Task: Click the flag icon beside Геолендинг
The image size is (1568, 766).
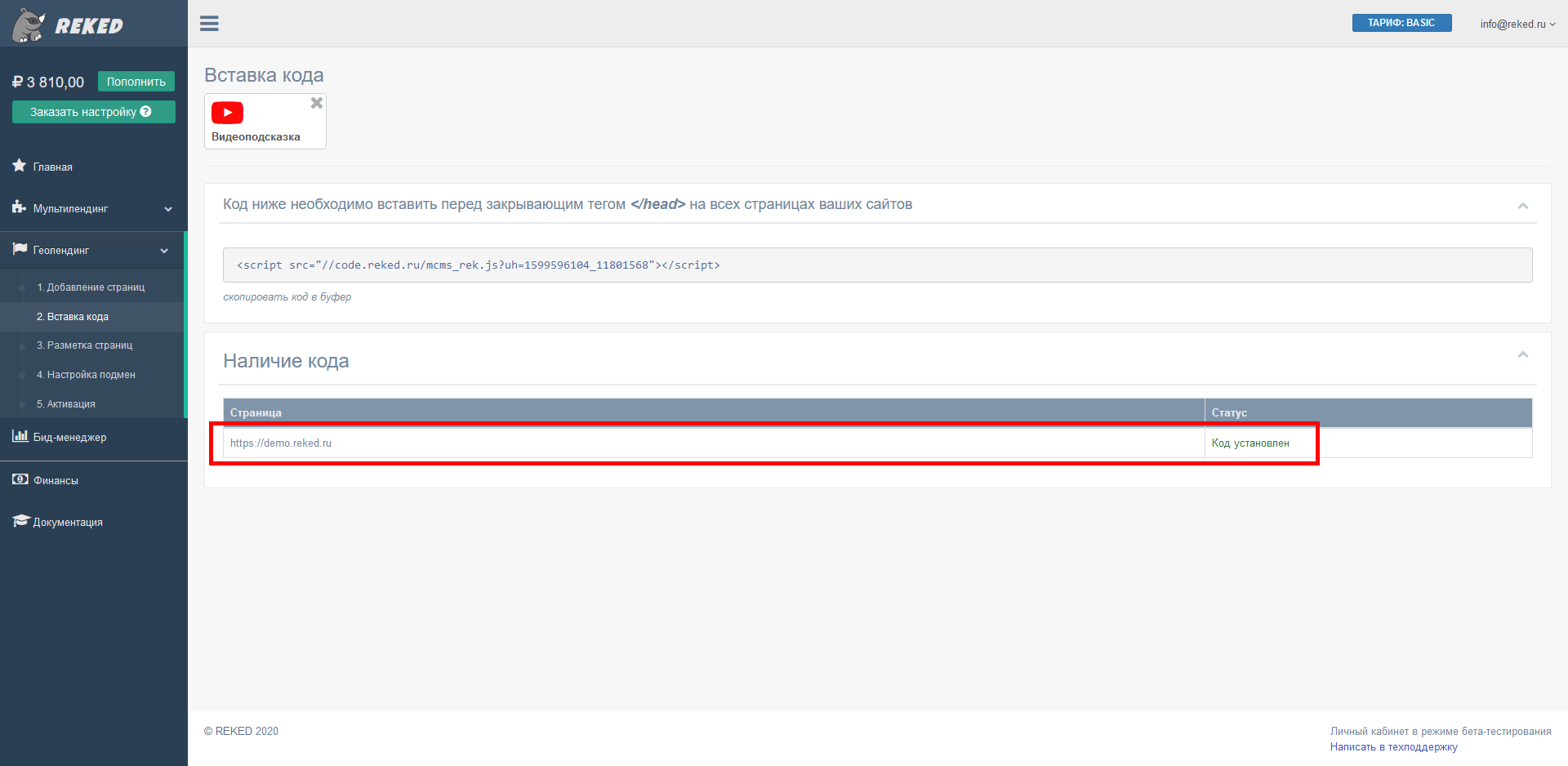Action: pyautogui.click(x=20, y=249)
